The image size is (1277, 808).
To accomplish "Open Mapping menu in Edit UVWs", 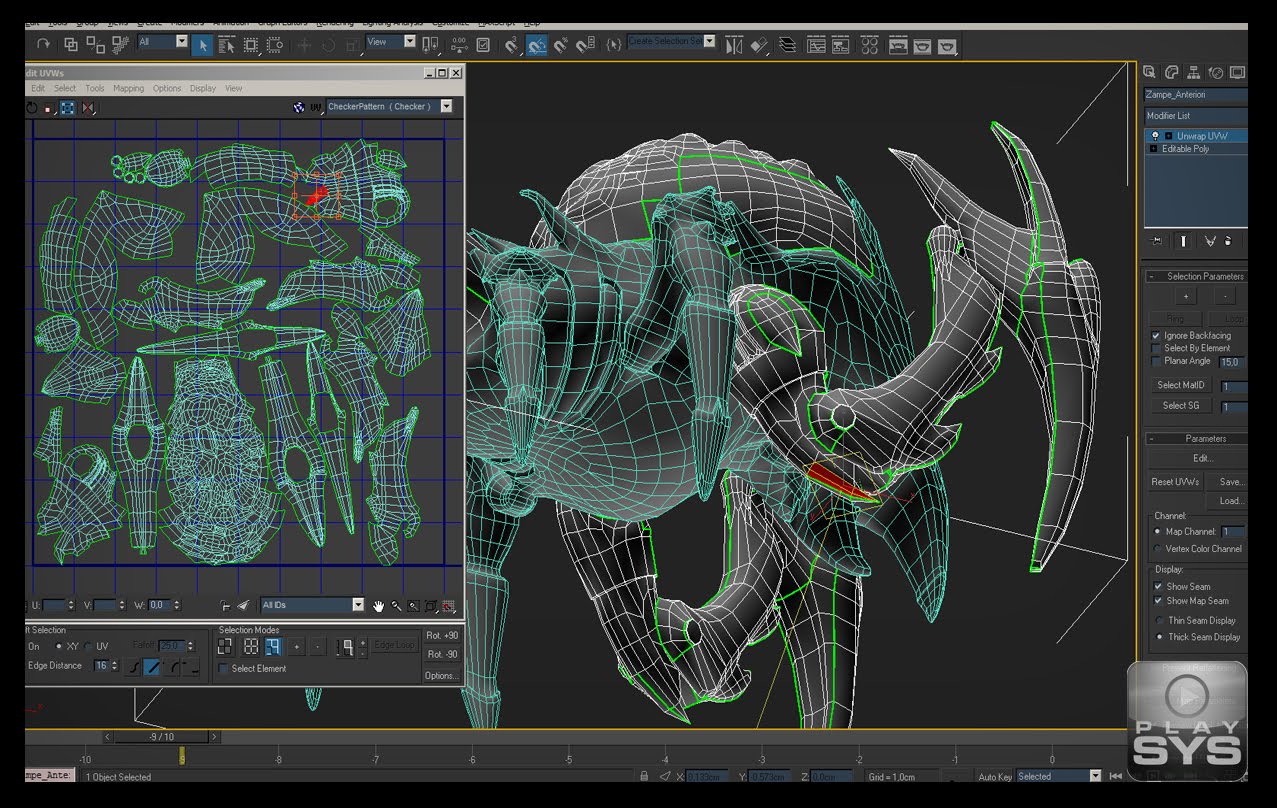I will [128, 88].
